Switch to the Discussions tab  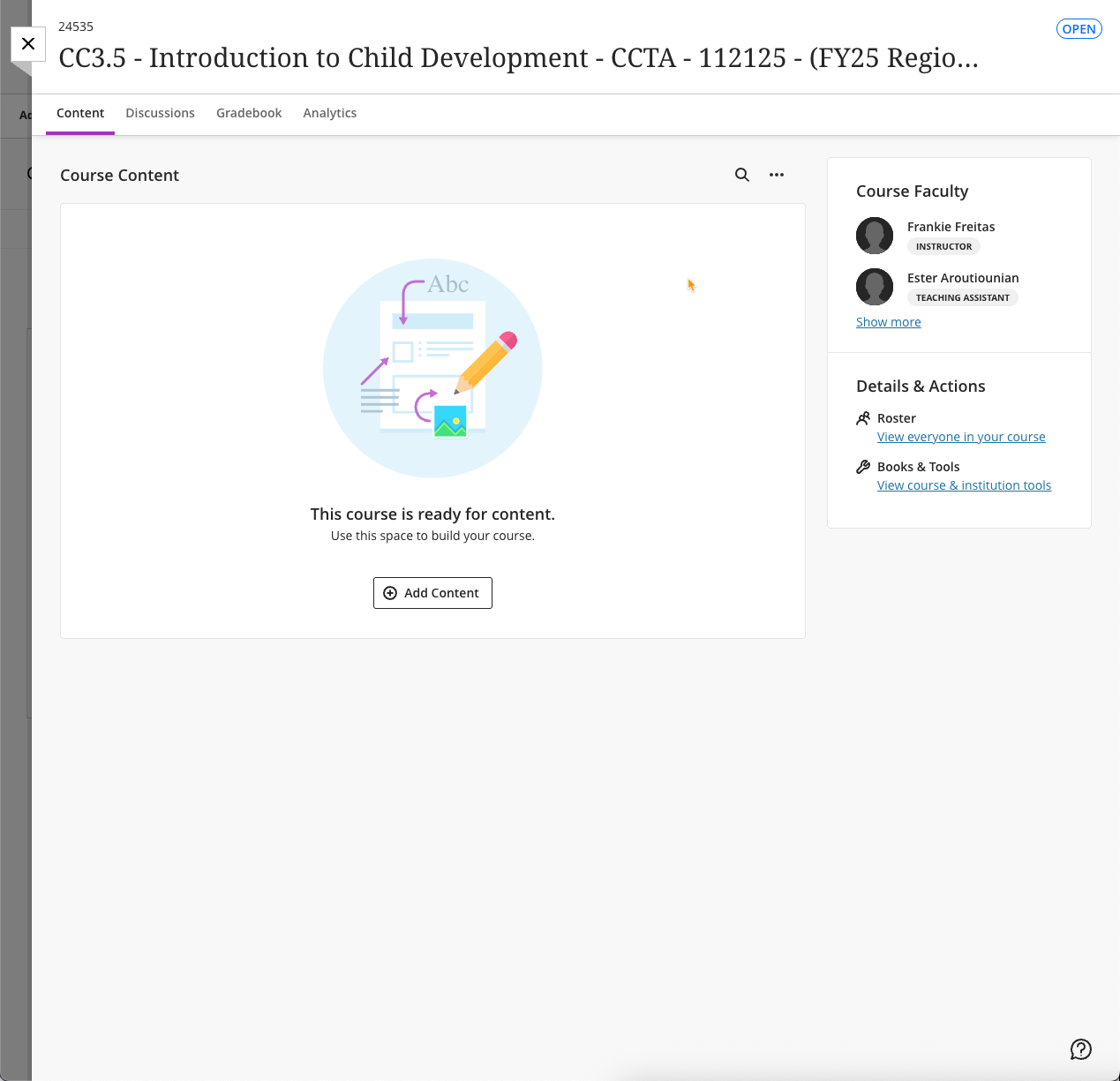160,113
